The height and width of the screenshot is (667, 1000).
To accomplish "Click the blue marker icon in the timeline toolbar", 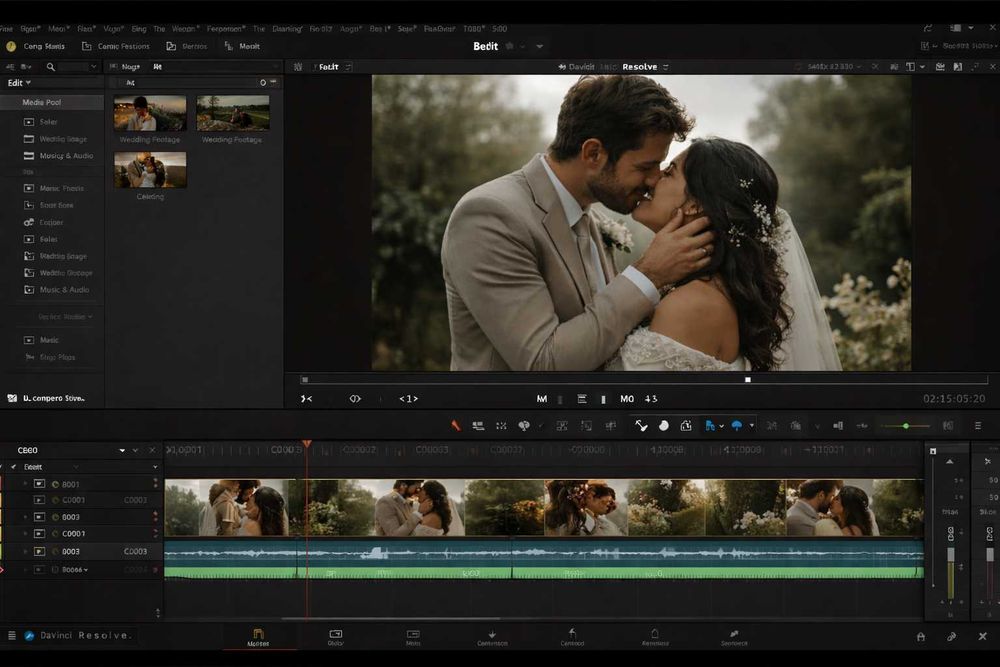I will [737, 425].
